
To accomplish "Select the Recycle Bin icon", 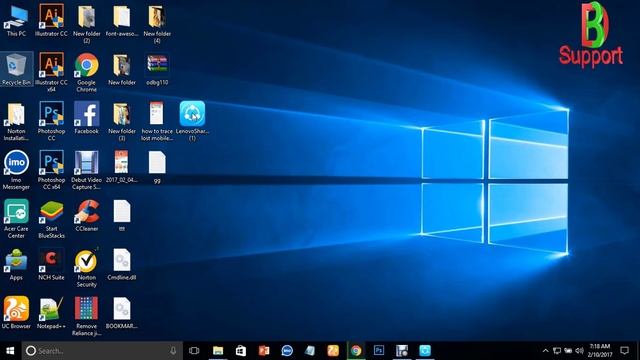I will pyautogui.click(x=16, y=69).
